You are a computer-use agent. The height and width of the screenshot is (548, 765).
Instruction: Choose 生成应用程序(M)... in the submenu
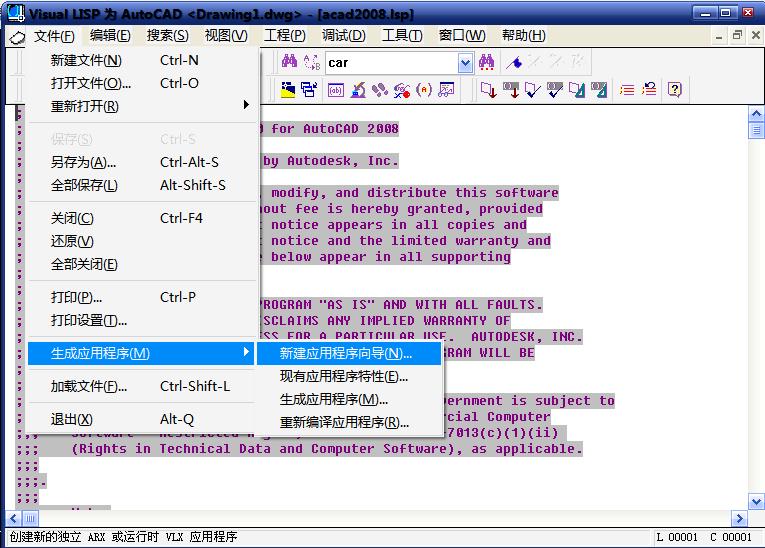click(349, 400)
